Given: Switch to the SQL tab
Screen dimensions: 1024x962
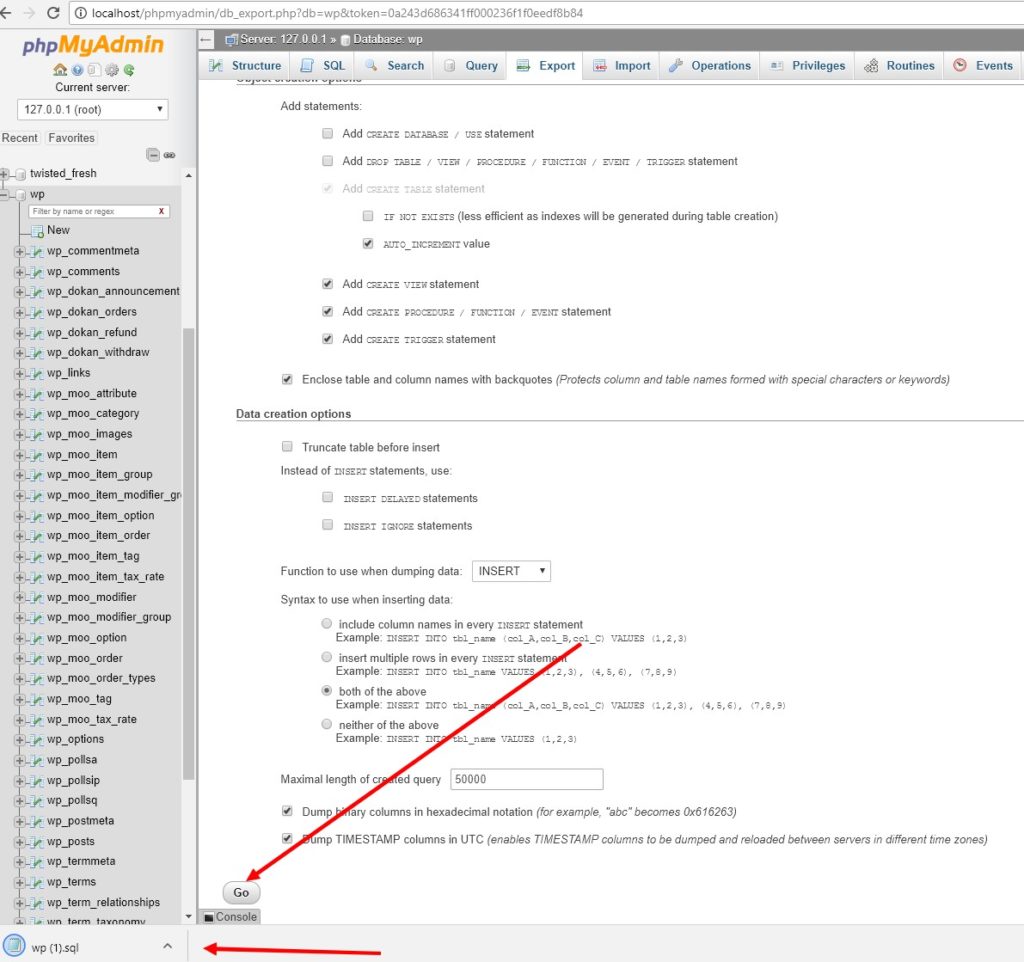Looking at the screenshot, I should 323,66.
